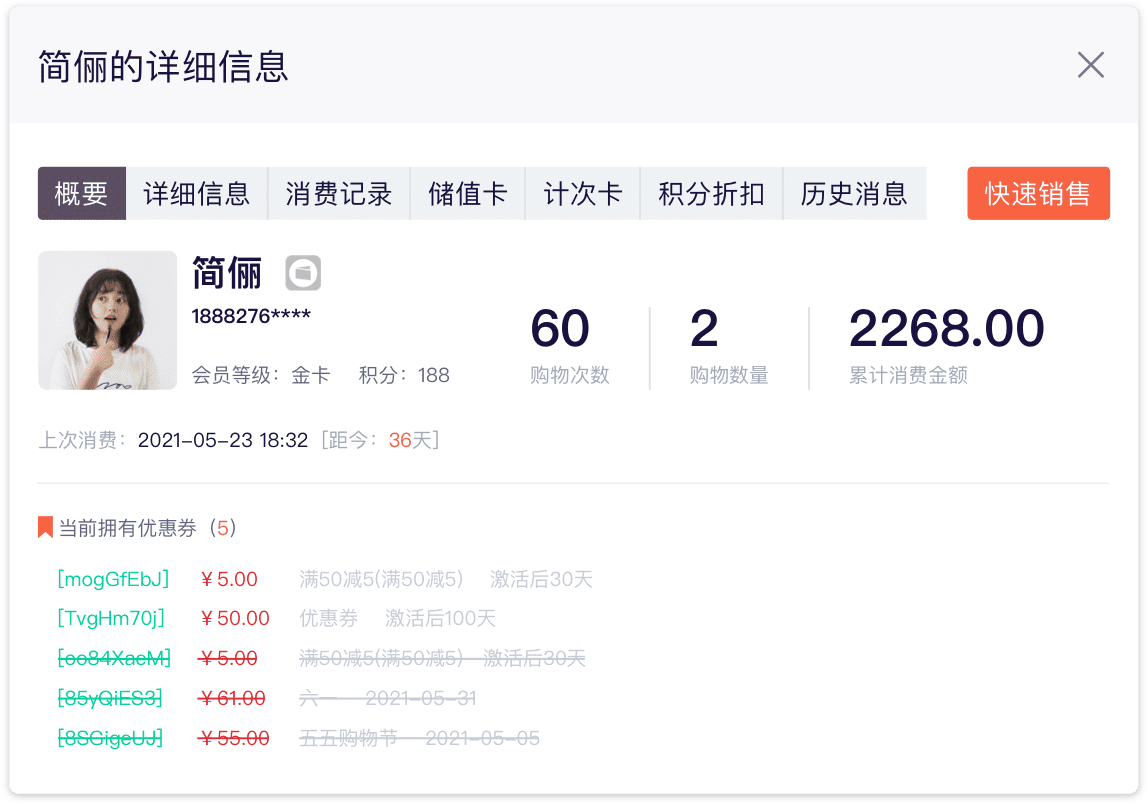
Task: Click expired coupon oo84XaeM
Action: (114, 659)
